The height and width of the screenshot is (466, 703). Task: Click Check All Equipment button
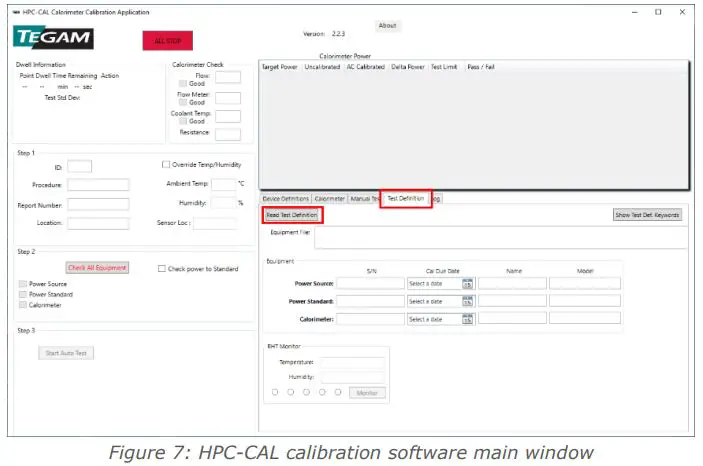(97, 268)
